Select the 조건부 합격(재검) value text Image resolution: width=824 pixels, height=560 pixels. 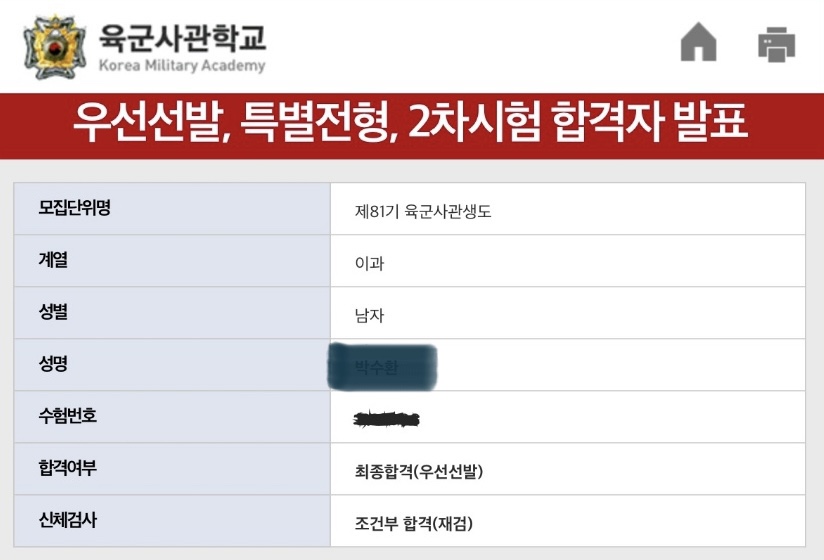(x=414, y=523)
